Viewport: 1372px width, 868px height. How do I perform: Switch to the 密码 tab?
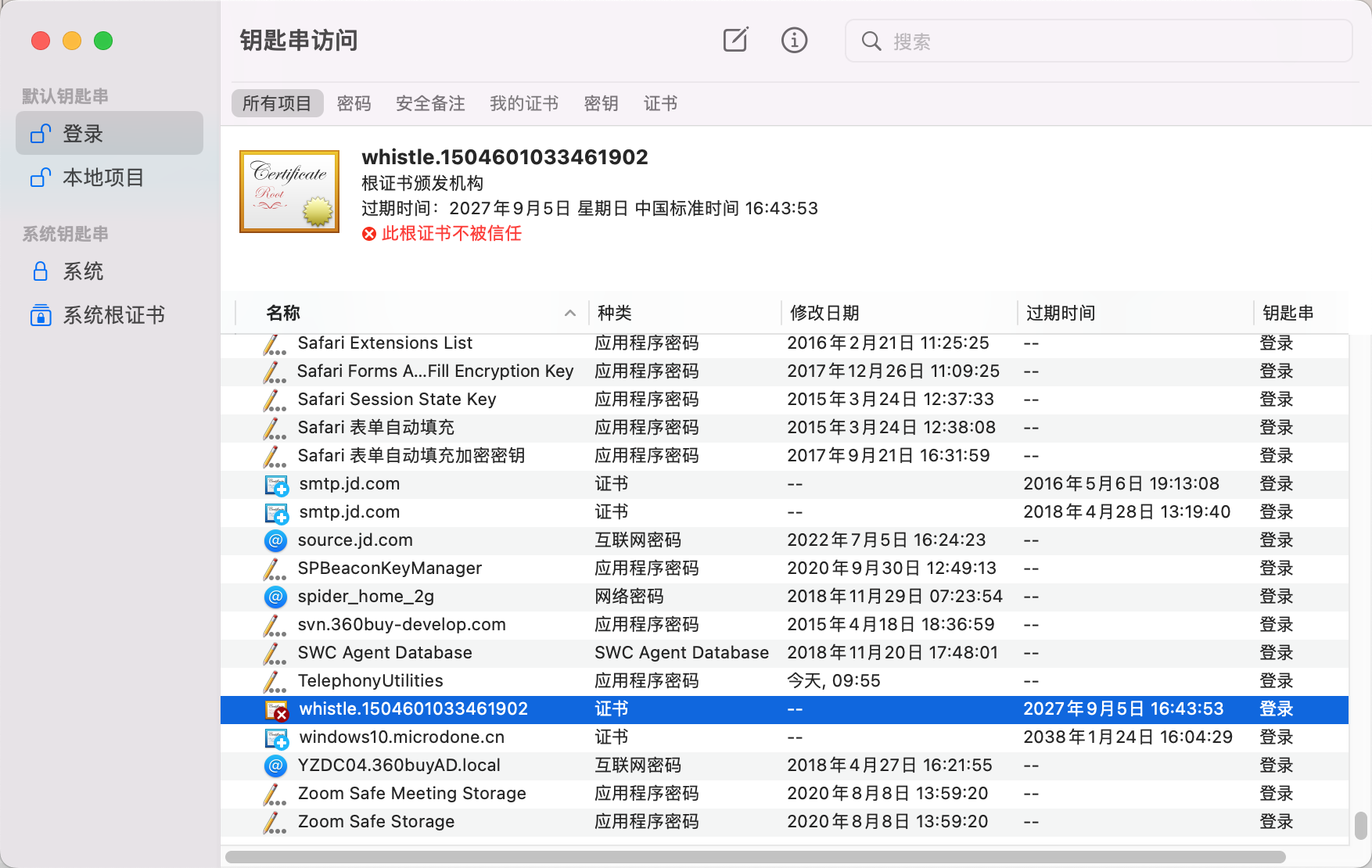point(354,103)
